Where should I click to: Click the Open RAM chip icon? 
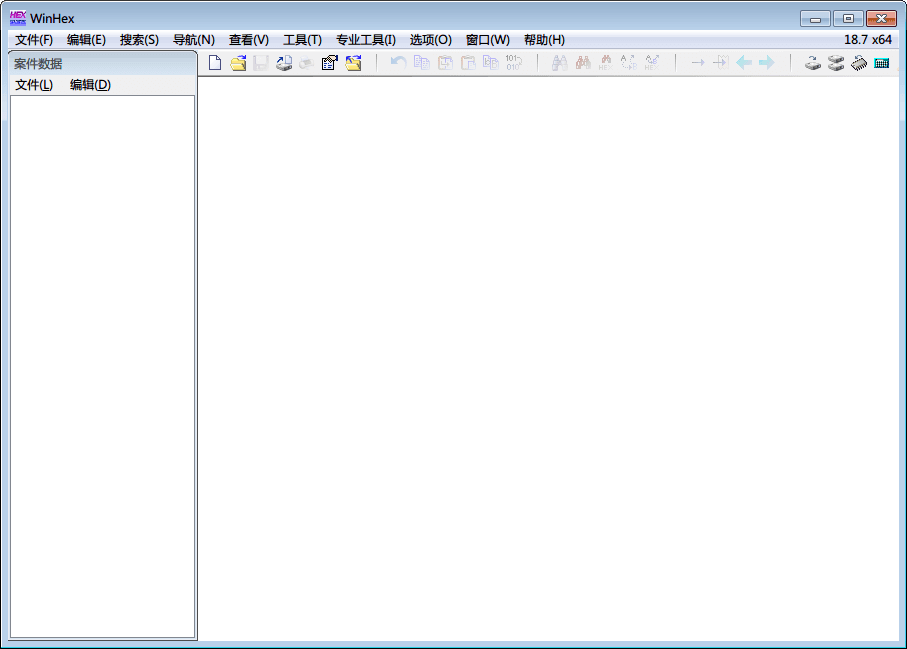859,62
